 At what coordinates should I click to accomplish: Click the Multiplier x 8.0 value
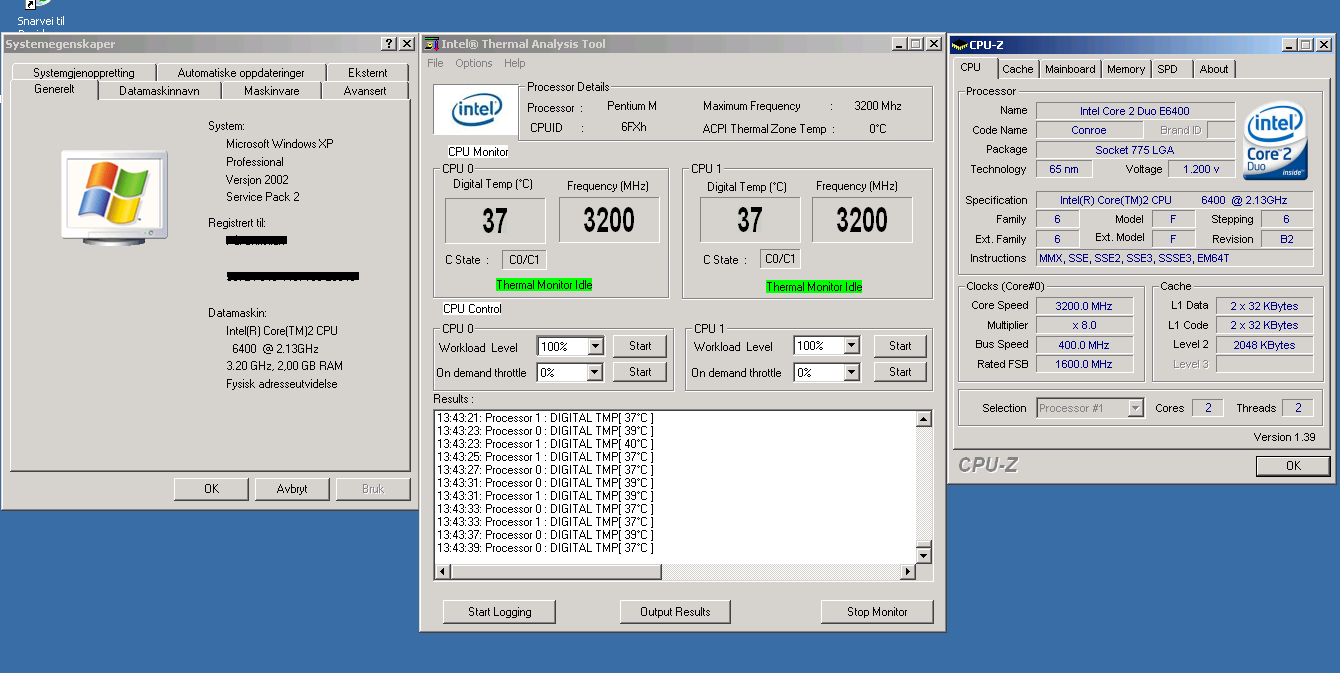pos(1083,325)
